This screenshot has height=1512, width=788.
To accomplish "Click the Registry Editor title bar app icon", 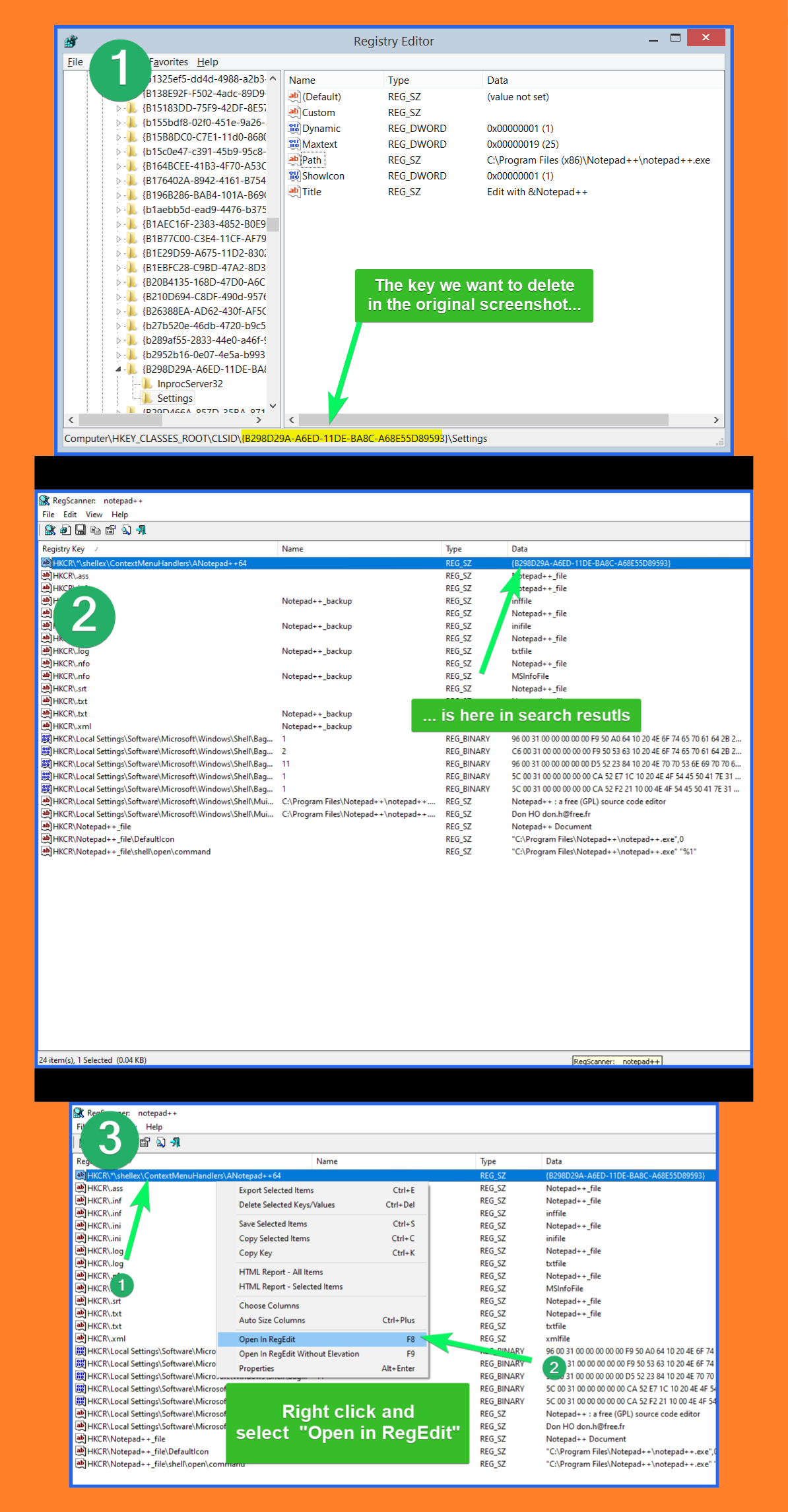I will pos(71,42).
